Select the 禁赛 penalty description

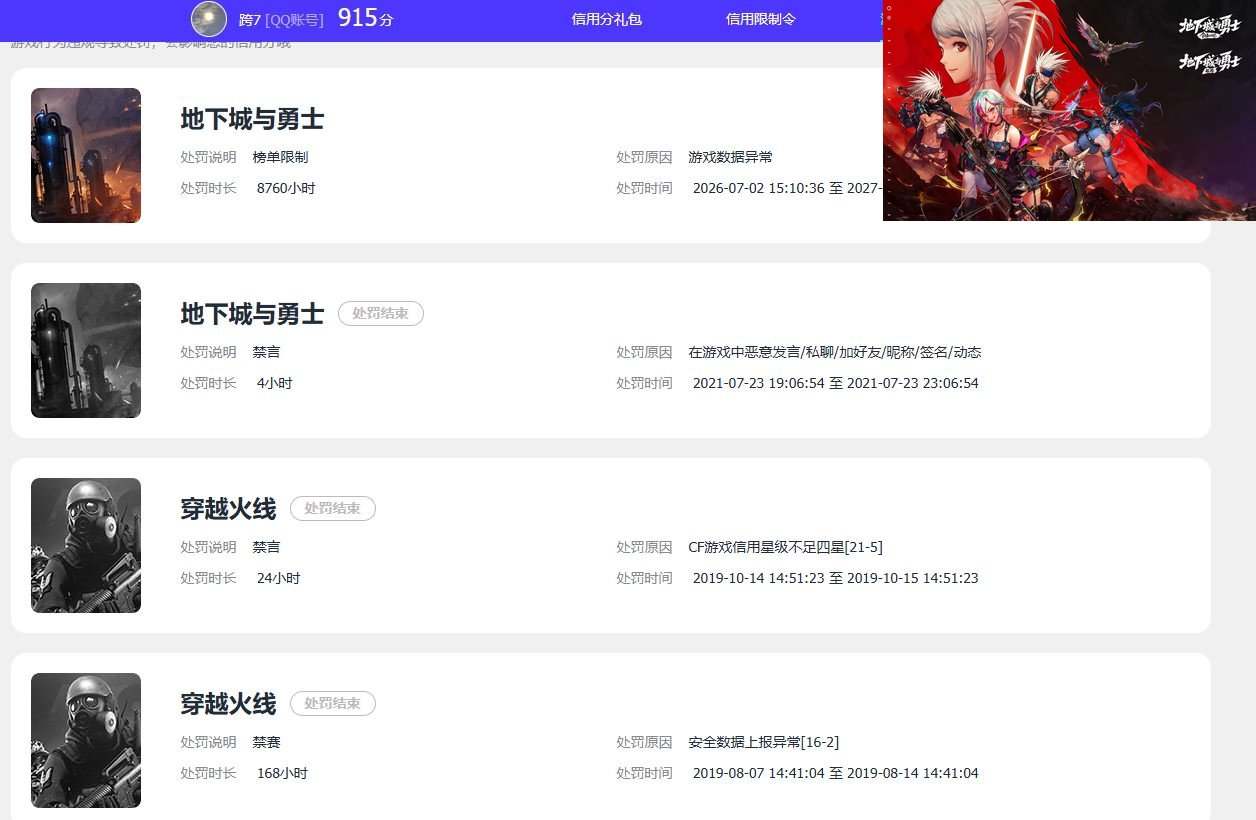[266, 742]
